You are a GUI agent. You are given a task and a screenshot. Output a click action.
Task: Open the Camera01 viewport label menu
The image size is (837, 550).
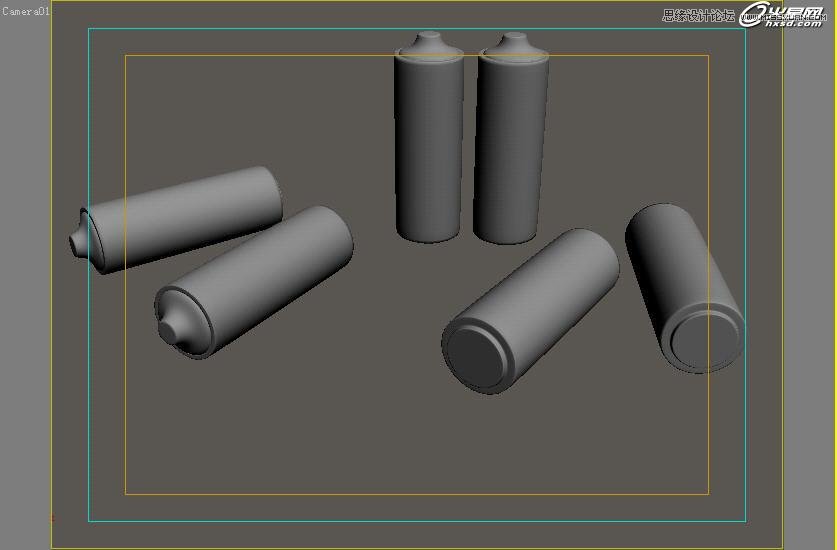pos(25,11)
